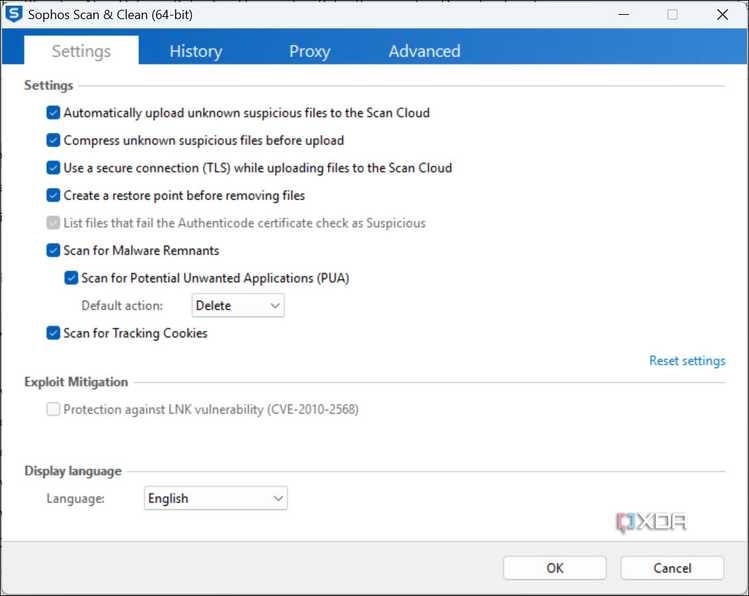This screenshot has height=596, width=749.
Task: Go to the Advanced tab
Action: (x=424, y=51)
